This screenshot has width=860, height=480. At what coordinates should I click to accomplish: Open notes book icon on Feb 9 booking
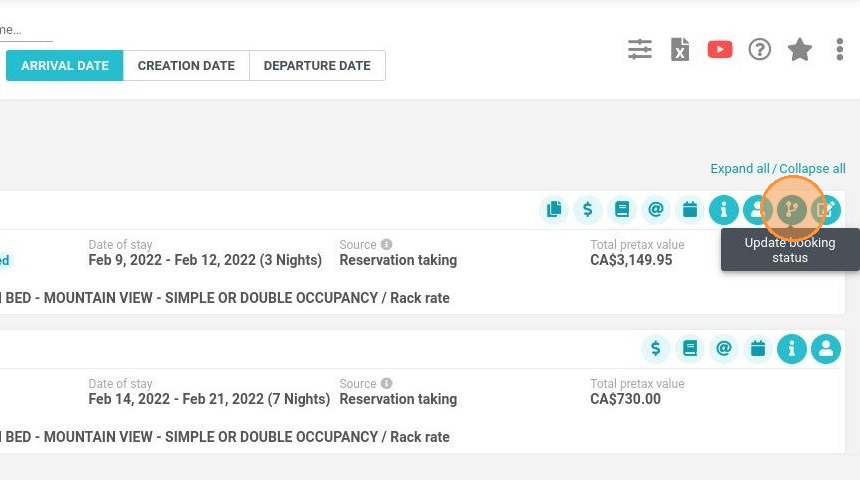622,210
